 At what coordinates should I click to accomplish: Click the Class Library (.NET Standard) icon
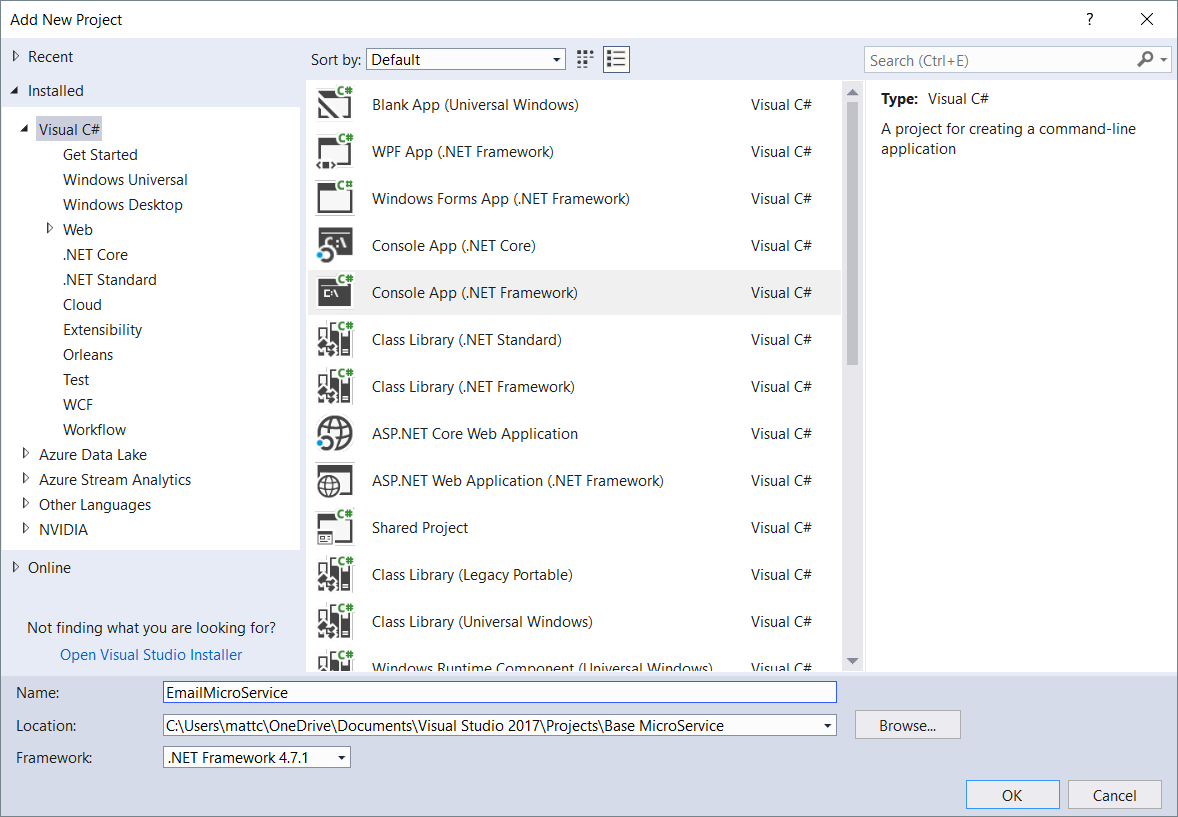[334, 339]
